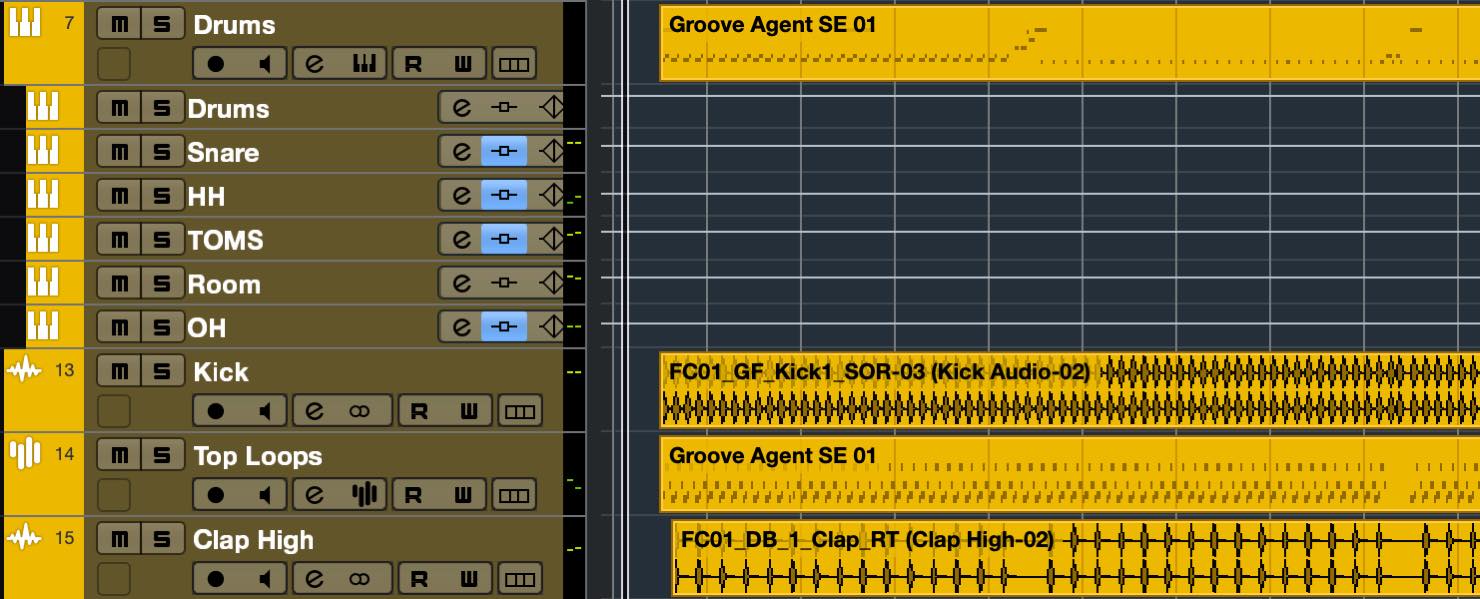Toggle stereo/mono link icon on Kick track

361,411
